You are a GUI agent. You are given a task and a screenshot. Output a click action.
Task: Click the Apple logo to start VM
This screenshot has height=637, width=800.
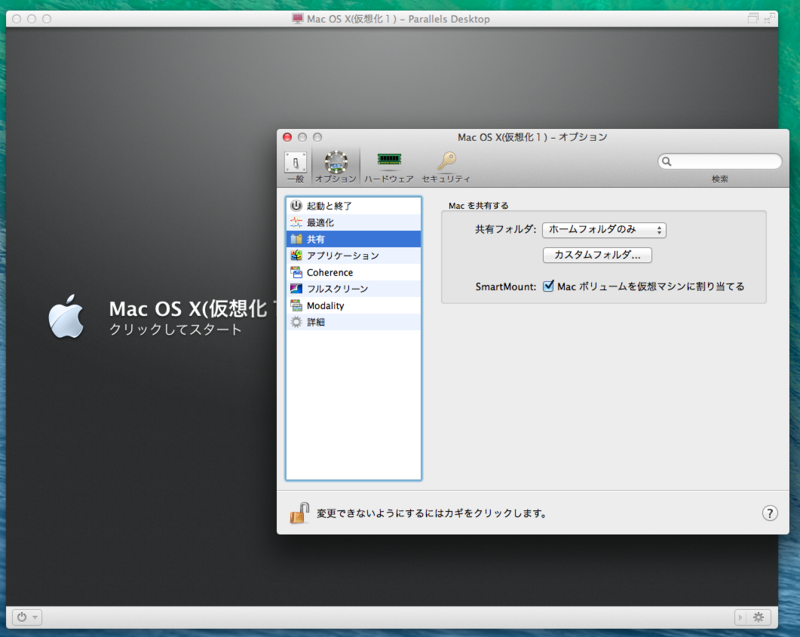coord(66,316)
